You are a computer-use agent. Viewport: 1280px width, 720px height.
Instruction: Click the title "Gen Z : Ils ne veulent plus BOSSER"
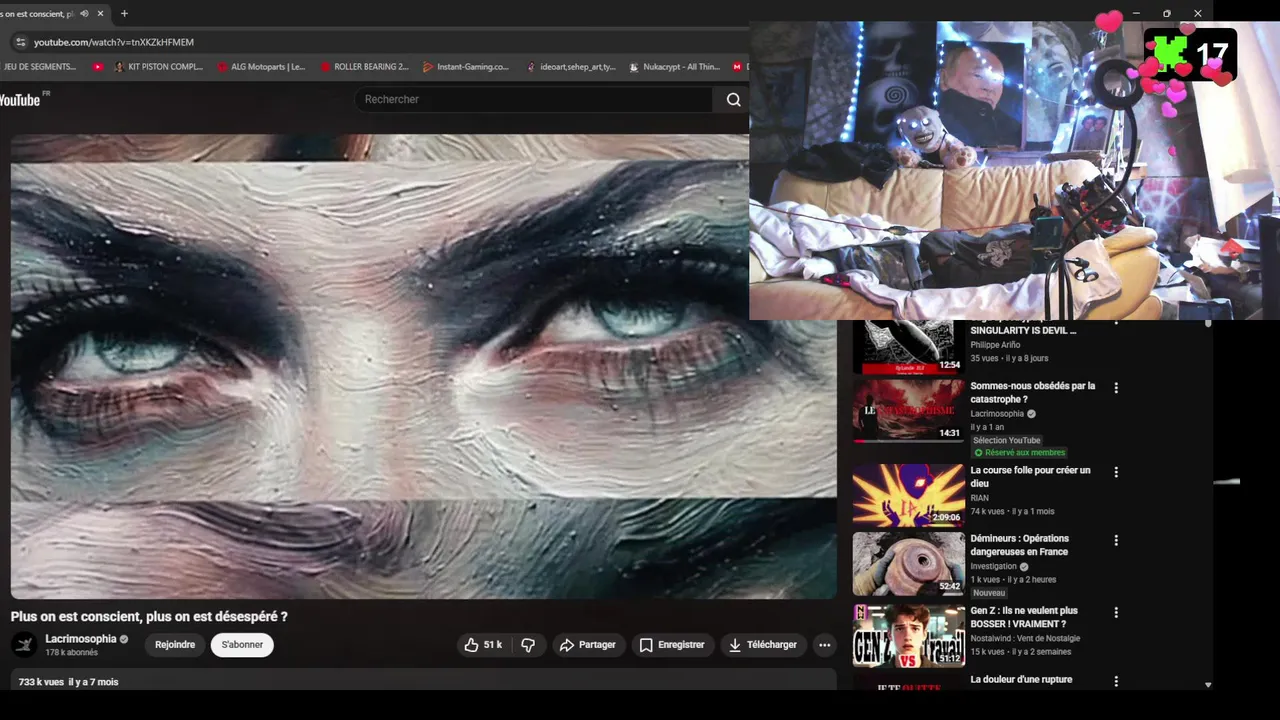click(1024, 617)
